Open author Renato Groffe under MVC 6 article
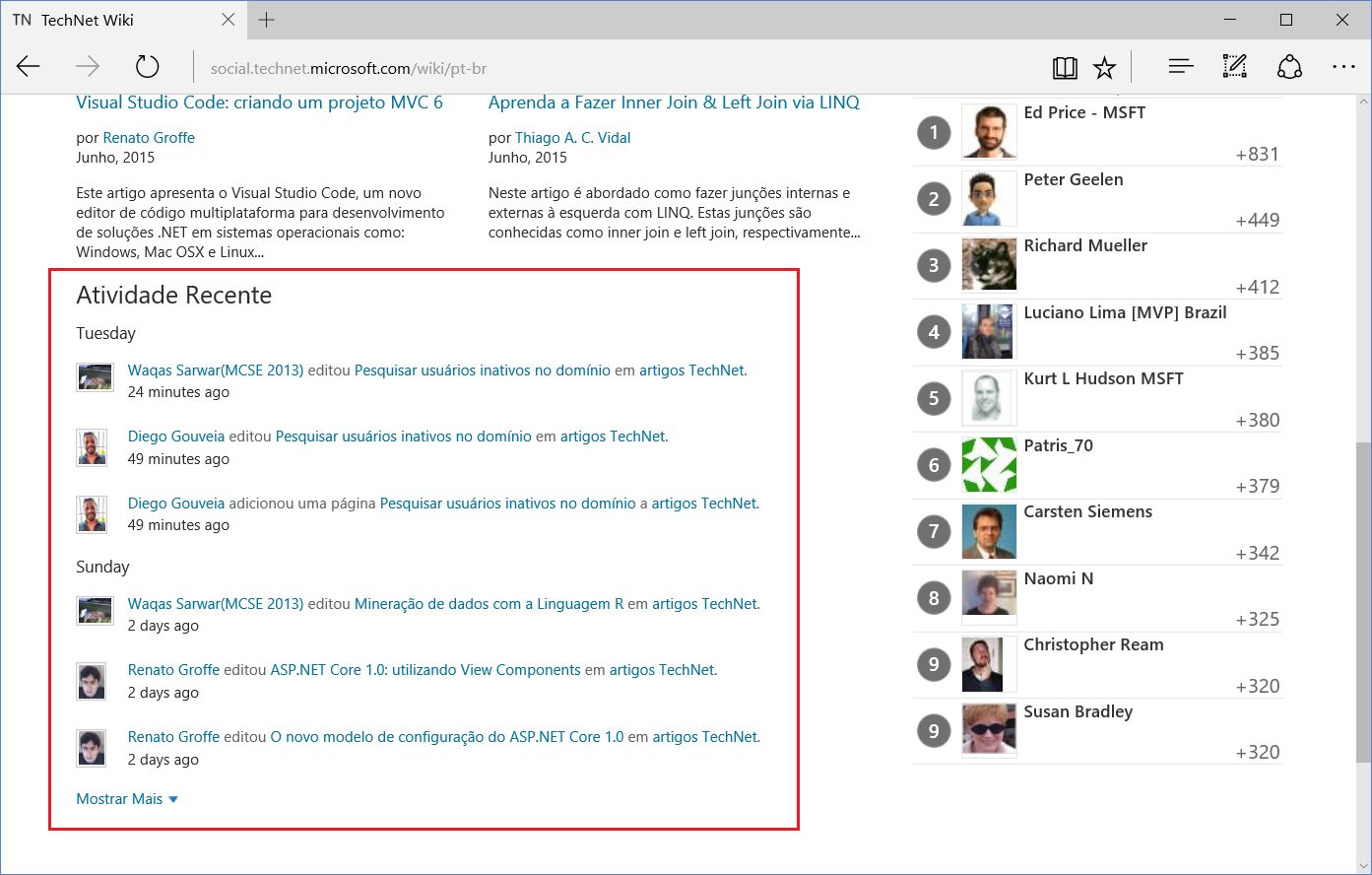The image size is (1372, 875). click(x=149, y=138)
